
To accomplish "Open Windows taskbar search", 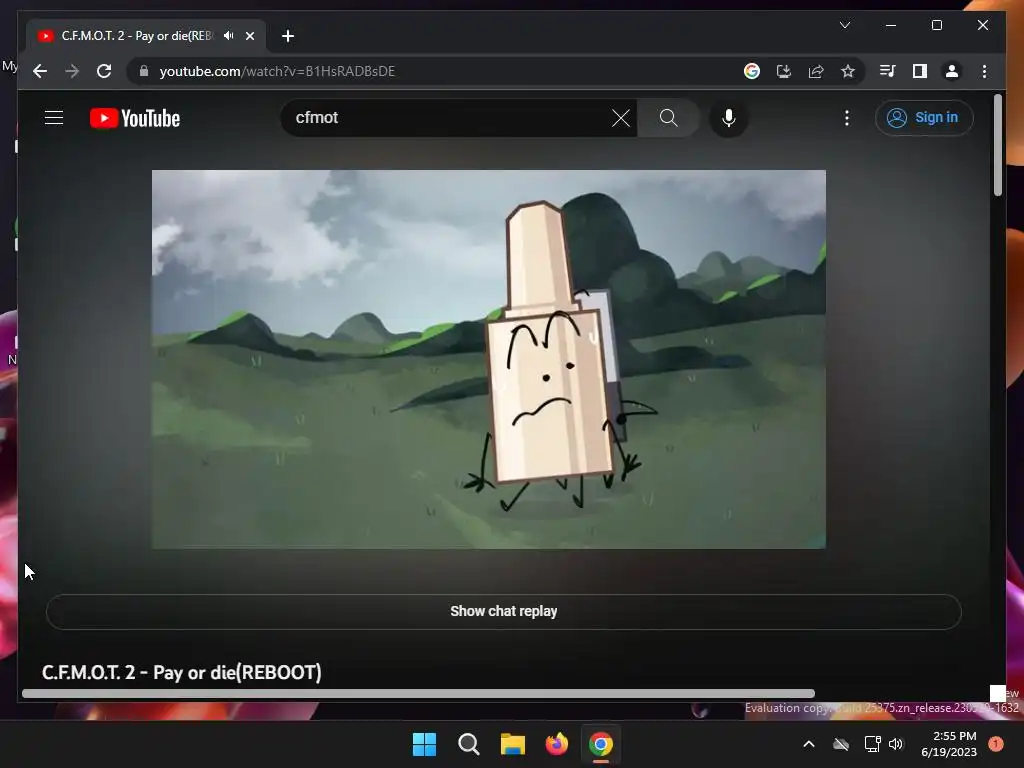I will coord(468,744).
